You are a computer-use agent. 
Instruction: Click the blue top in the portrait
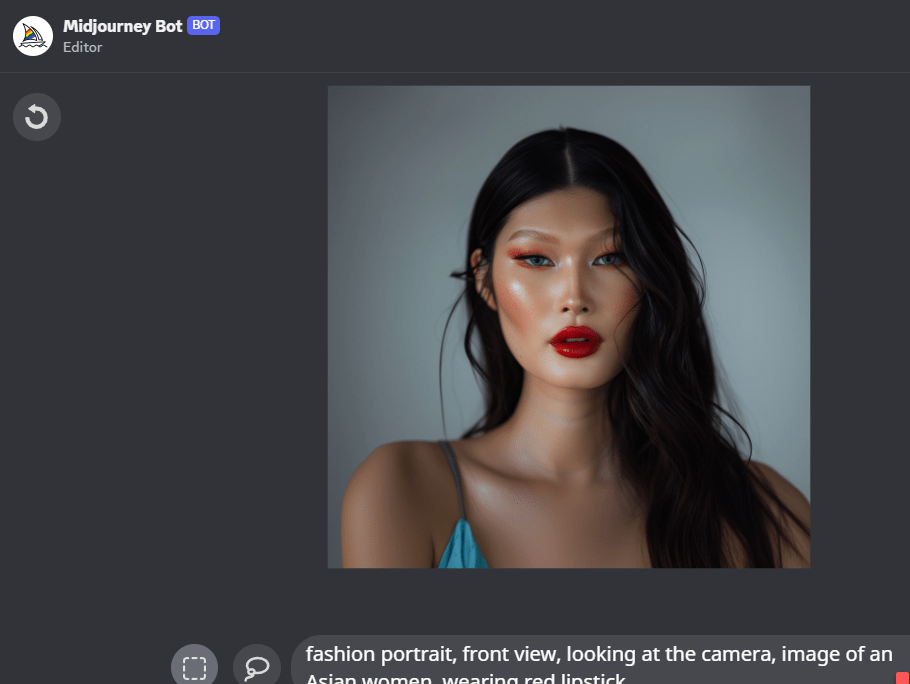pos(461,546)
